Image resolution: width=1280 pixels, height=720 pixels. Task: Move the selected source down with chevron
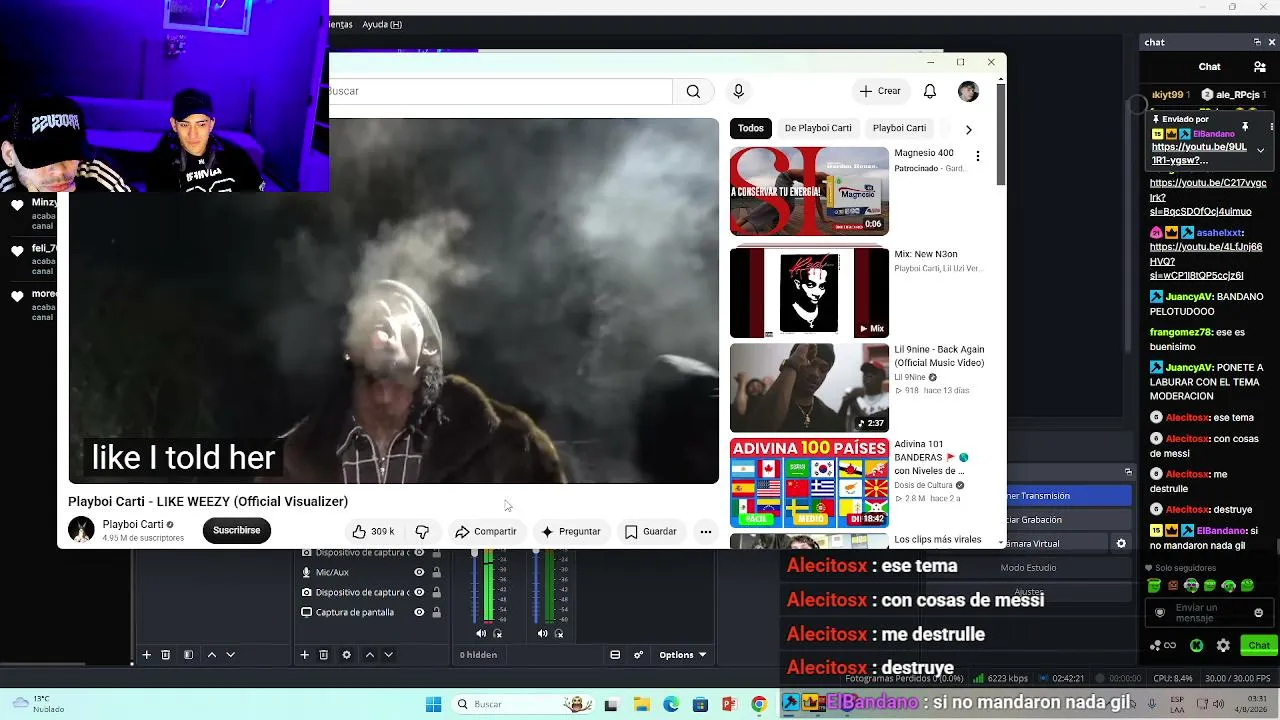pos(388,655)
